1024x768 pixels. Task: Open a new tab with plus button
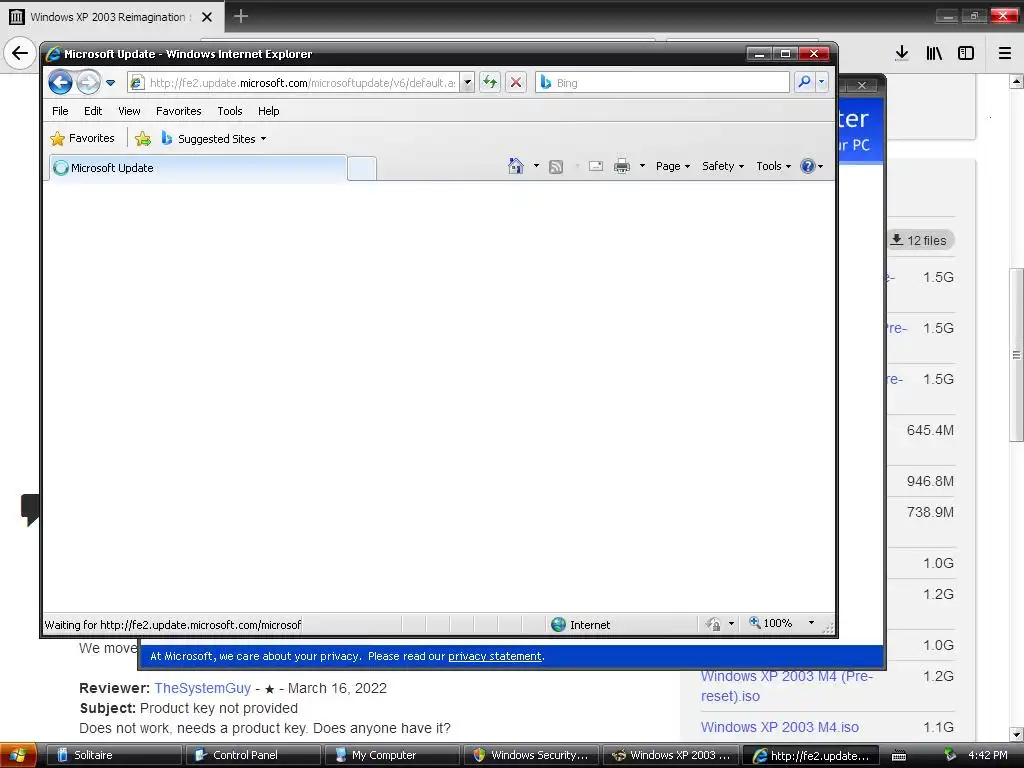241,16
